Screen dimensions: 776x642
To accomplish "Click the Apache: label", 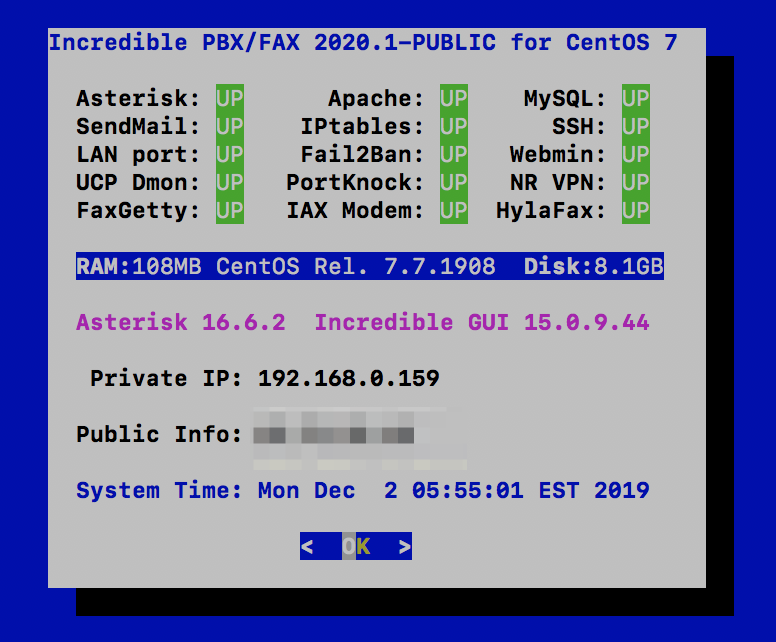I will (376, 98).
